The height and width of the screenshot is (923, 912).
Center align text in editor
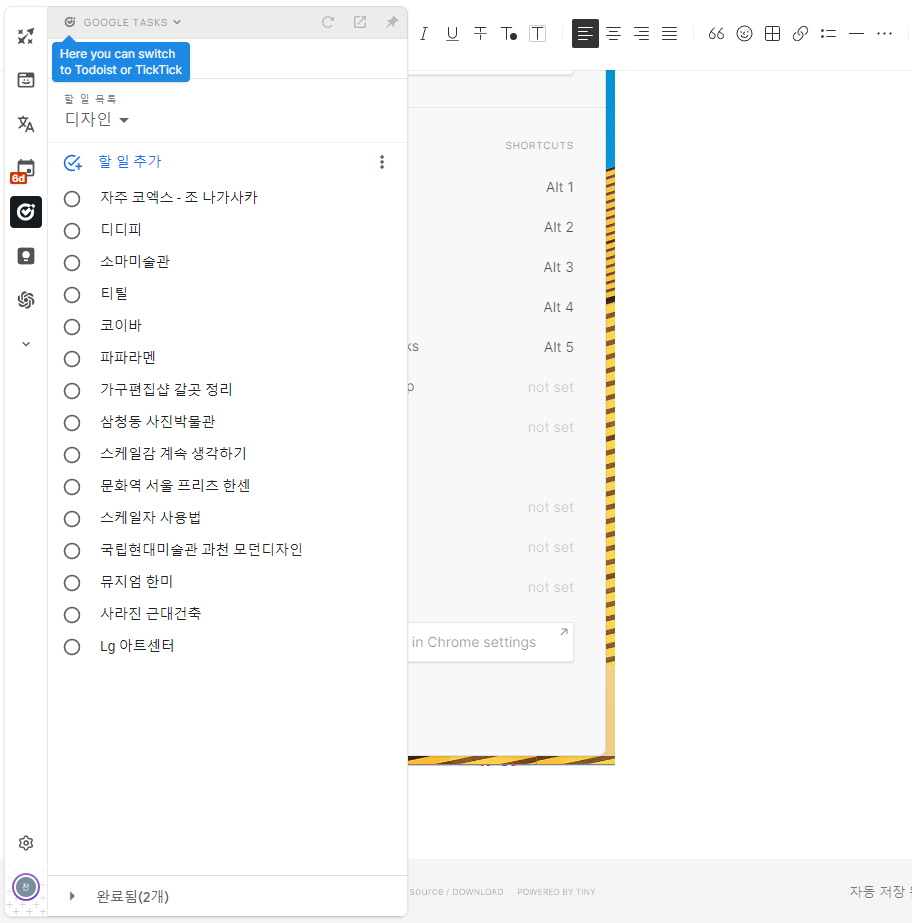[613, 34]
